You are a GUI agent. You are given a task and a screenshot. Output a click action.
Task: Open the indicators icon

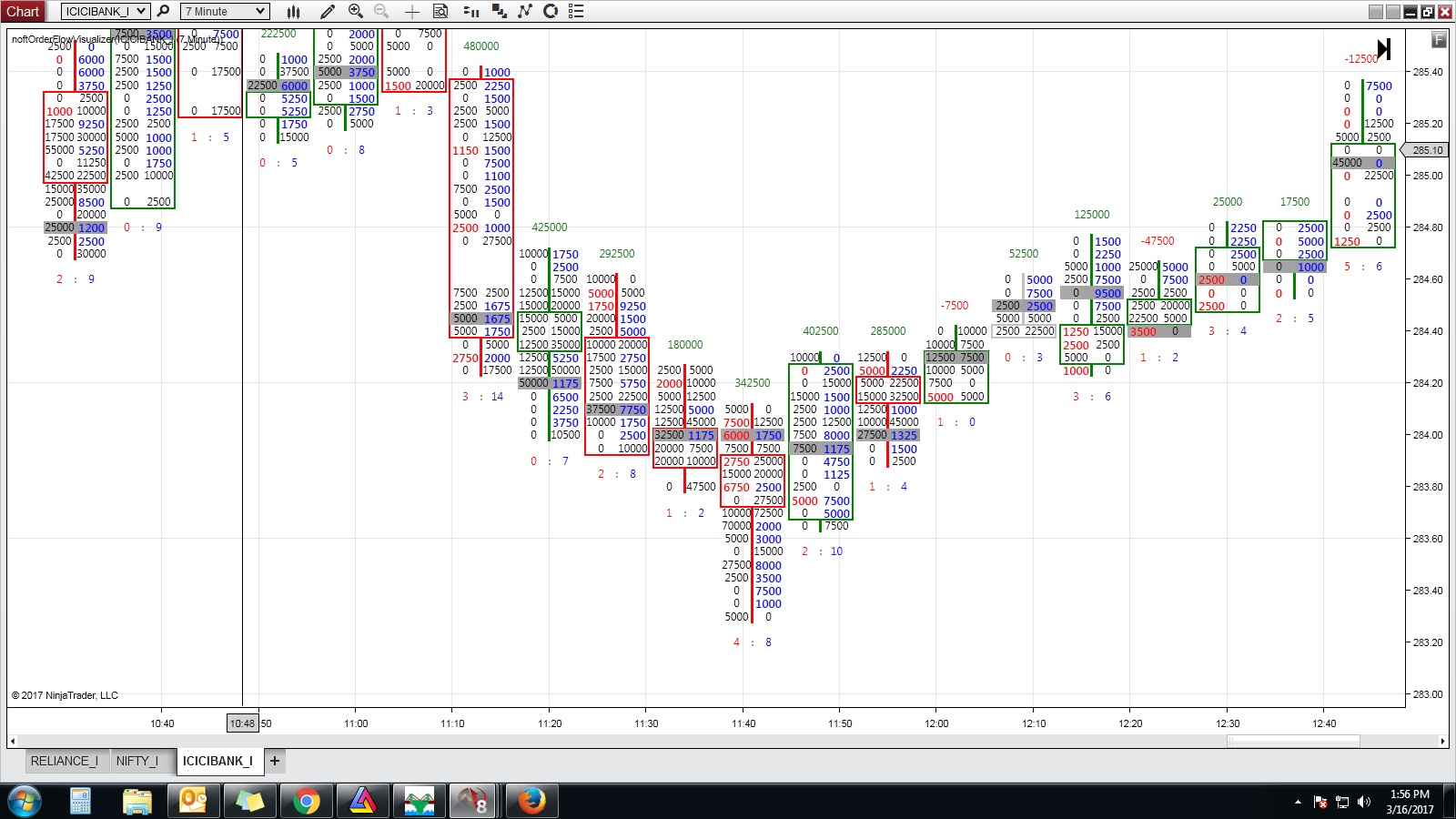[525, 11]
